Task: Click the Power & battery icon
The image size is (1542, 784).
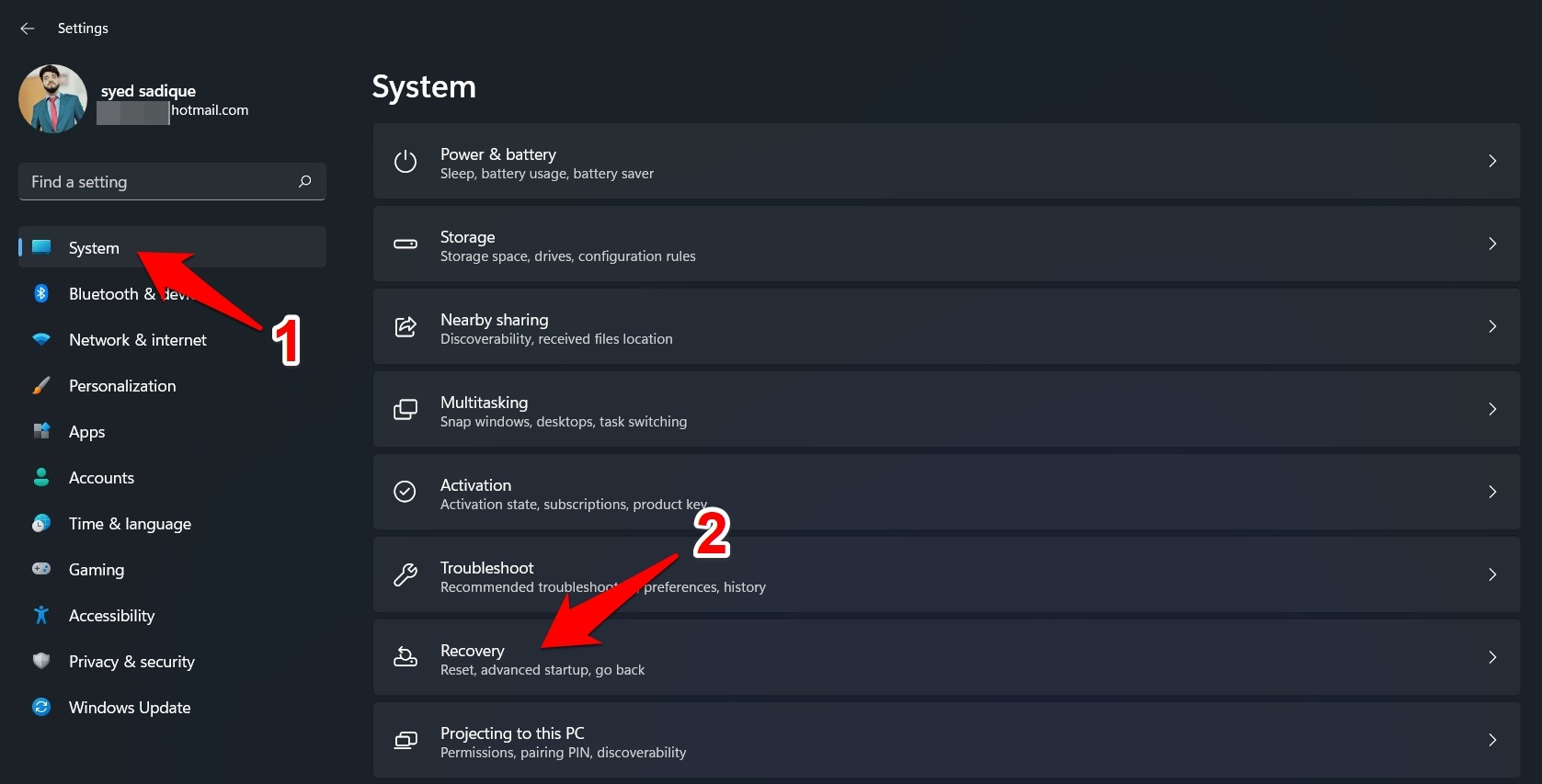Action: click(405, 162)
